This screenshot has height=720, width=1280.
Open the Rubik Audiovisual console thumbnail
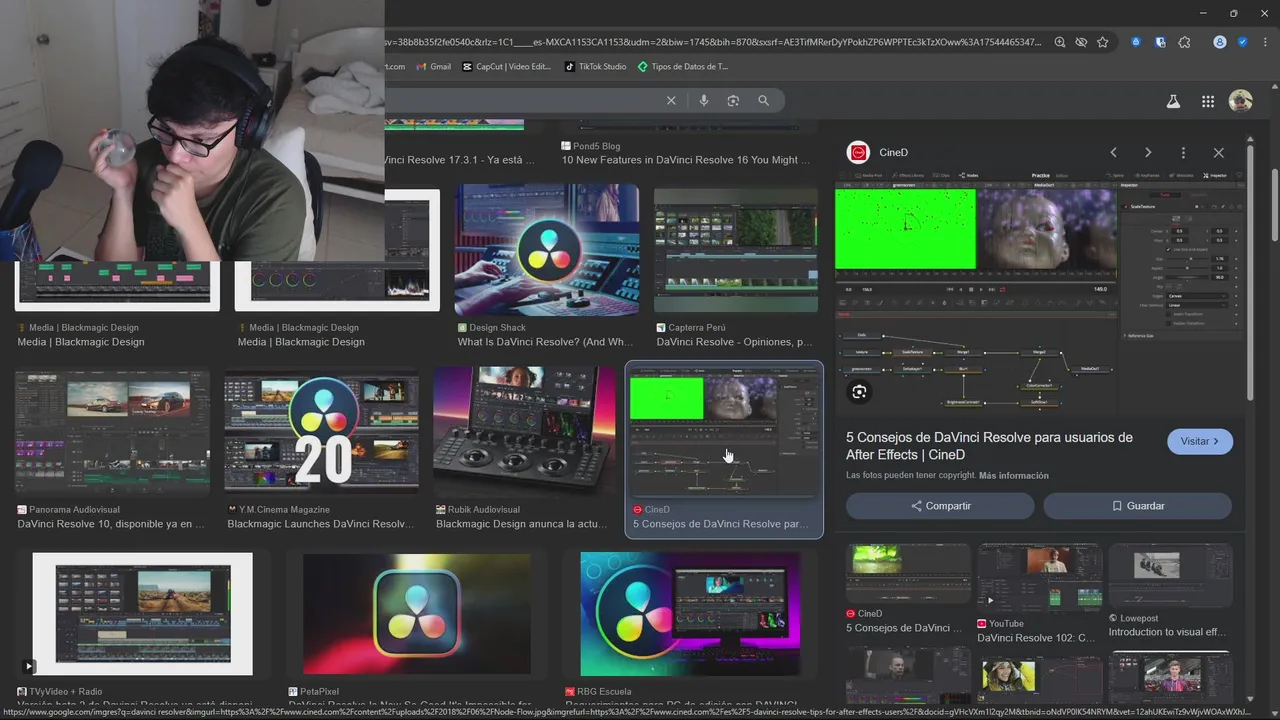(x=525, y=432)
